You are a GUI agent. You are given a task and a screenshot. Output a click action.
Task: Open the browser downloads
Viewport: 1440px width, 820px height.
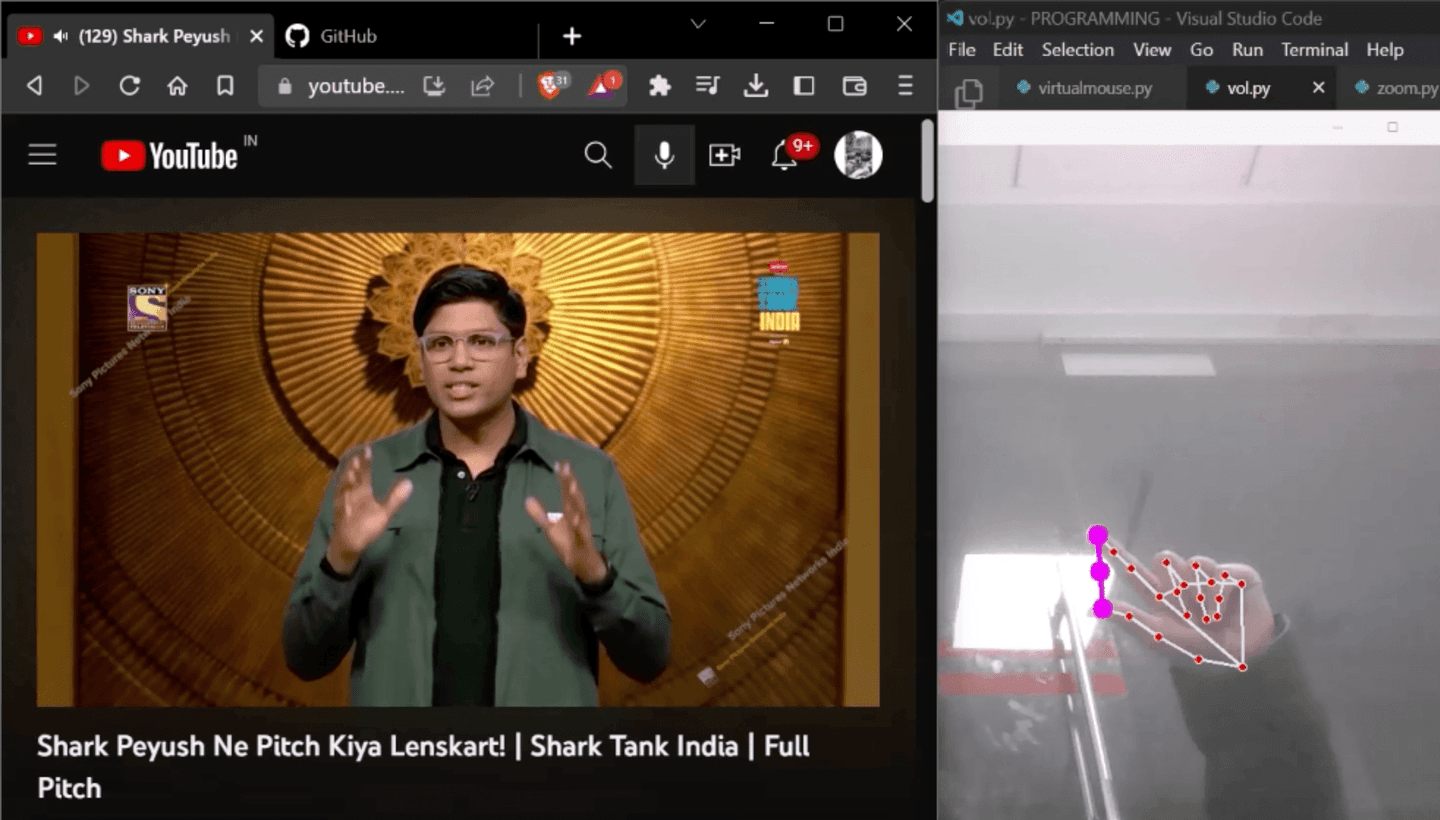coord(756,86)
